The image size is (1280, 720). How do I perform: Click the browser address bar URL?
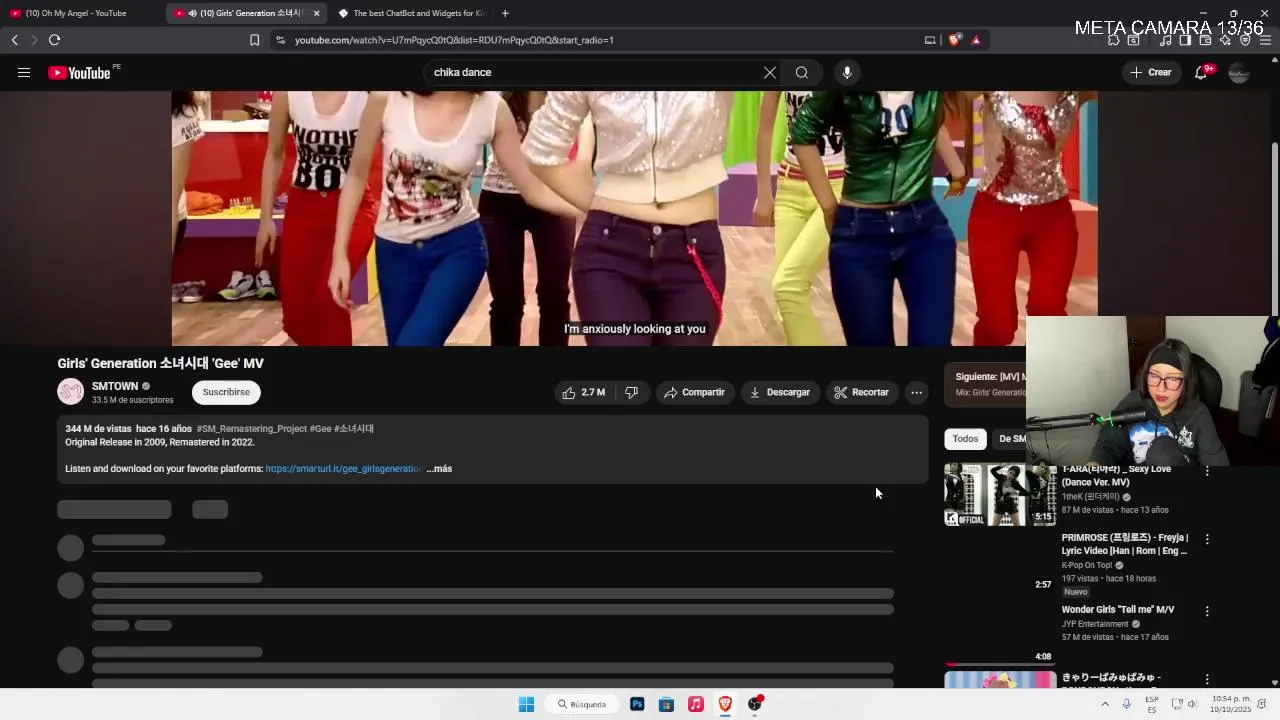click(454, 40)
